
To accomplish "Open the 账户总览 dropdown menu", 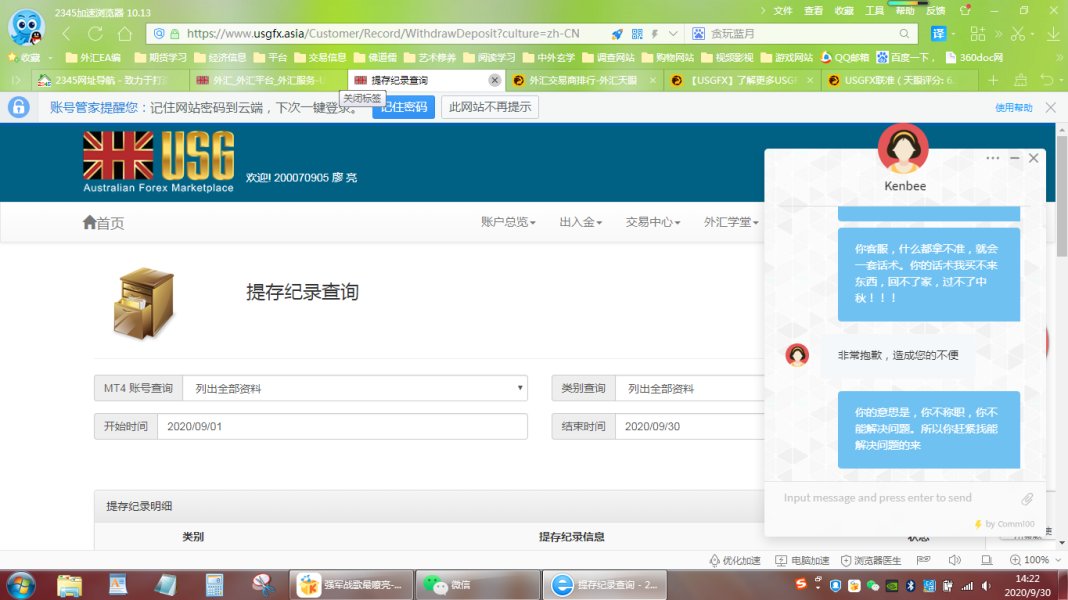I will pos(508,223).
